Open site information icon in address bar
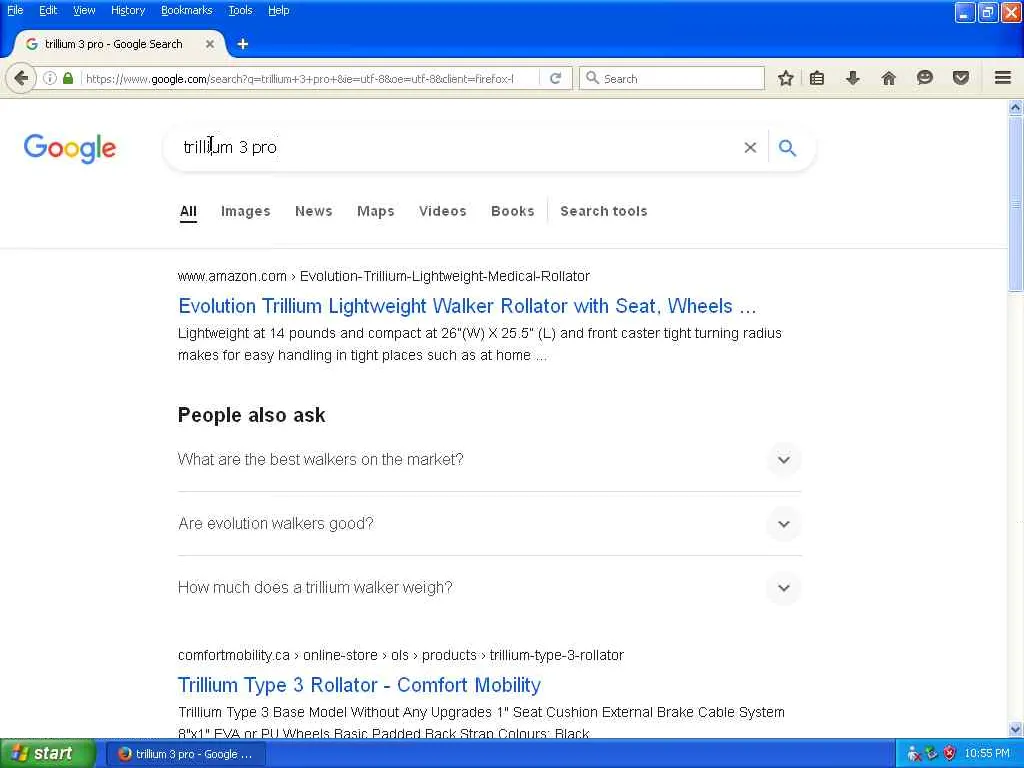 (50, 78)
